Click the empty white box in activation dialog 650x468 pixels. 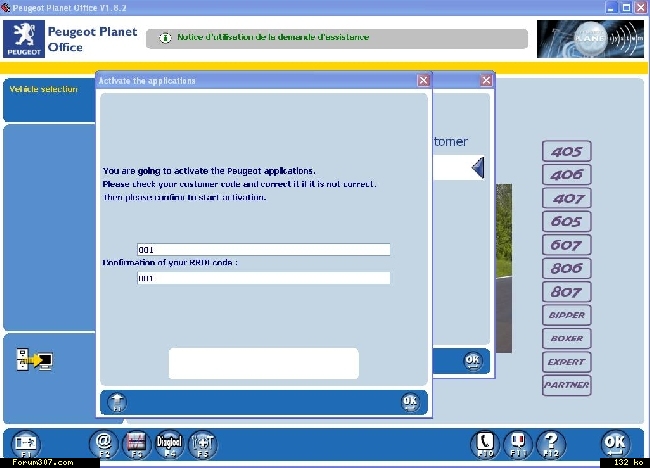[264, 363]
